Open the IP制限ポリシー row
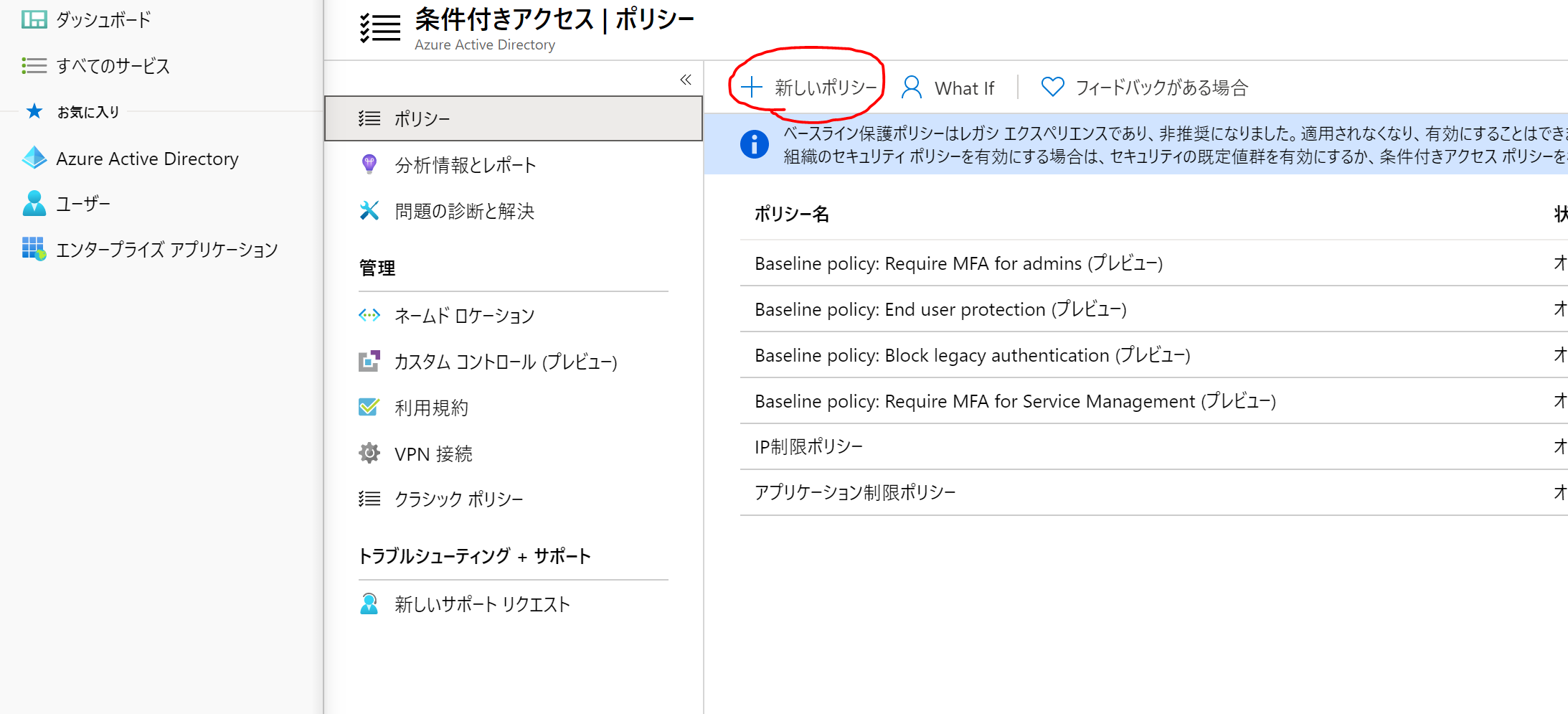The width and height of the screenshot is (1568, 714). (x=1154, y=447)
